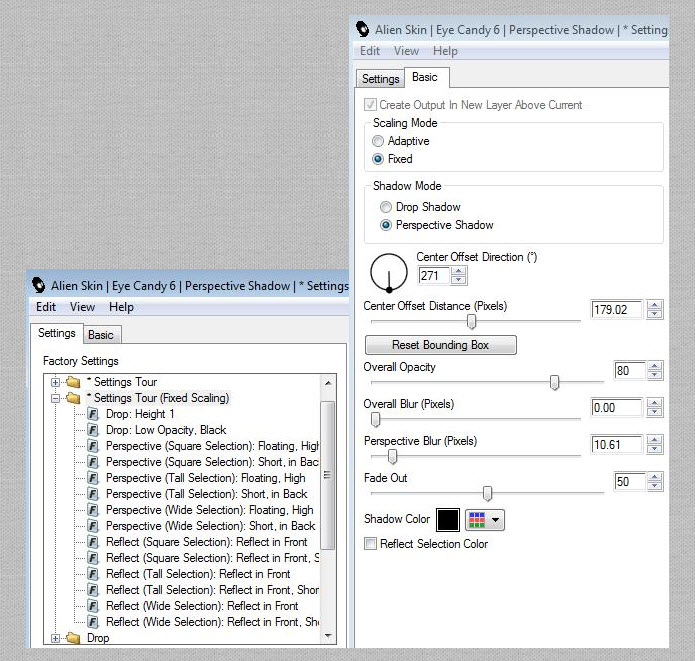Click the F icon beside Drop: Low Opacity, Black
Image resolution: width=695 pixels, height=661 pixels.
pos(93,430)
